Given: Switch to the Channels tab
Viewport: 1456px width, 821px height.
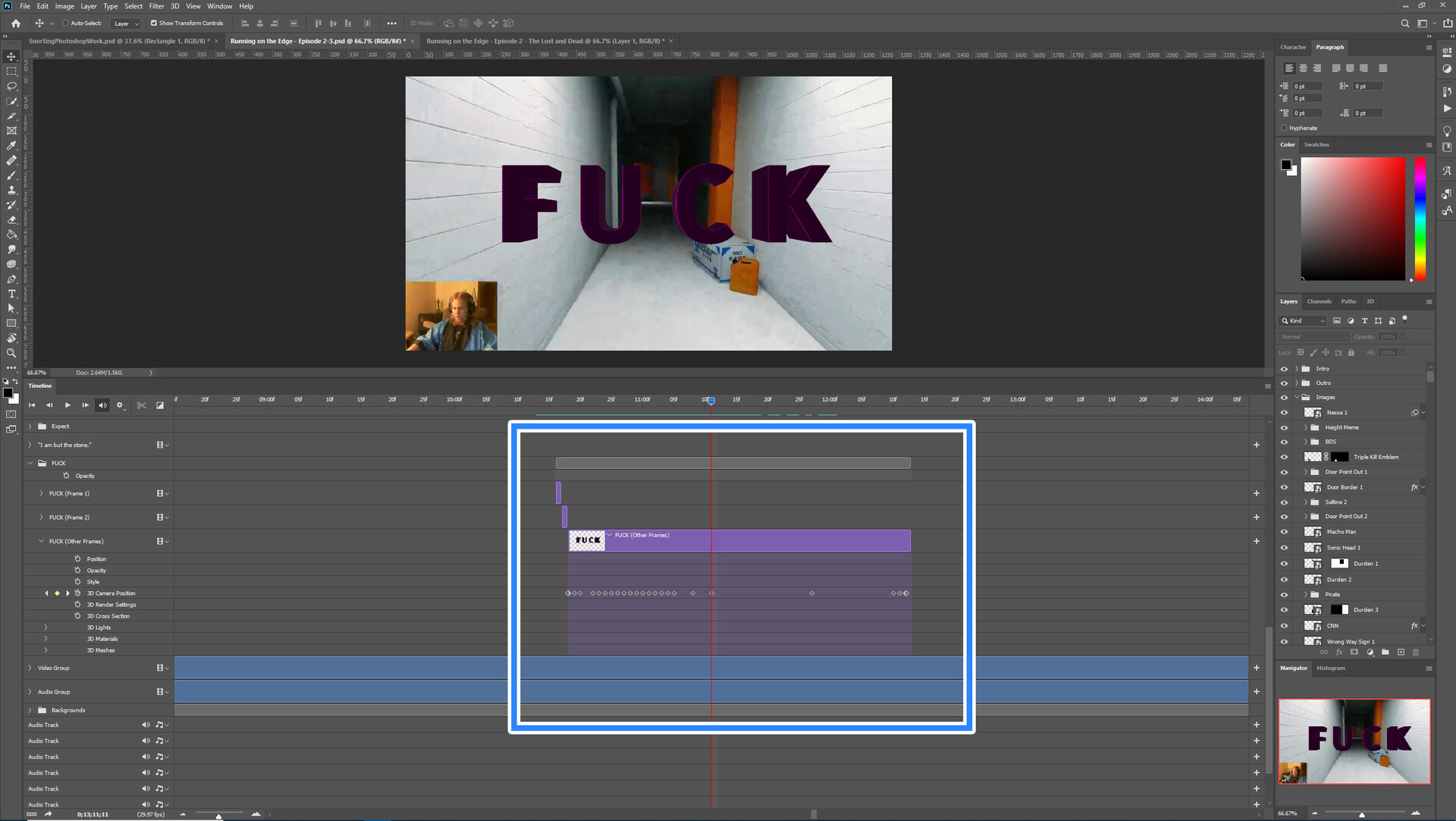Looking at the screenshot, I should pyautogui.click(x=1319, y=301).
